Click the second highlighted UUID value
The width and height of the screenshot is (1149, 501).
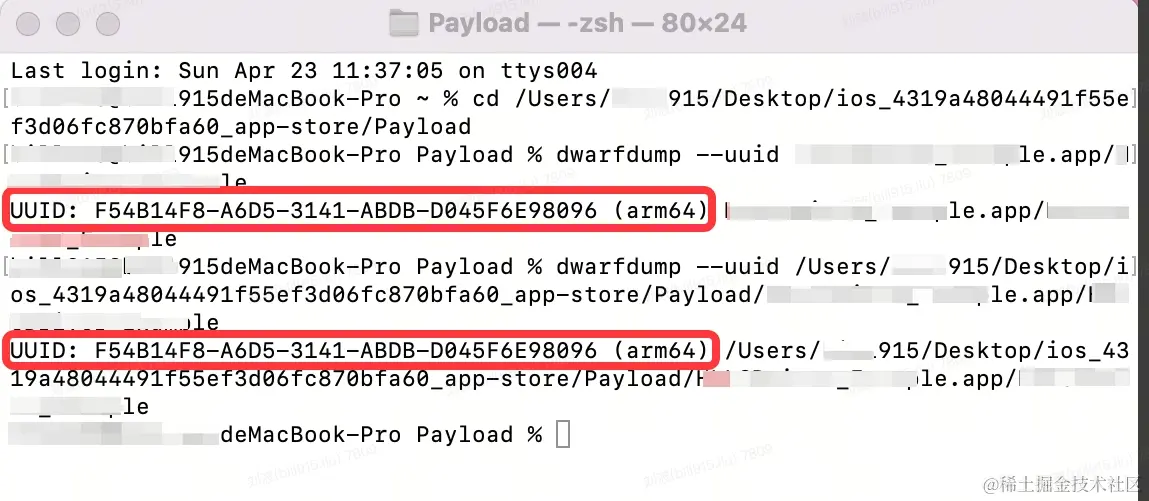(x=346, y=352)
